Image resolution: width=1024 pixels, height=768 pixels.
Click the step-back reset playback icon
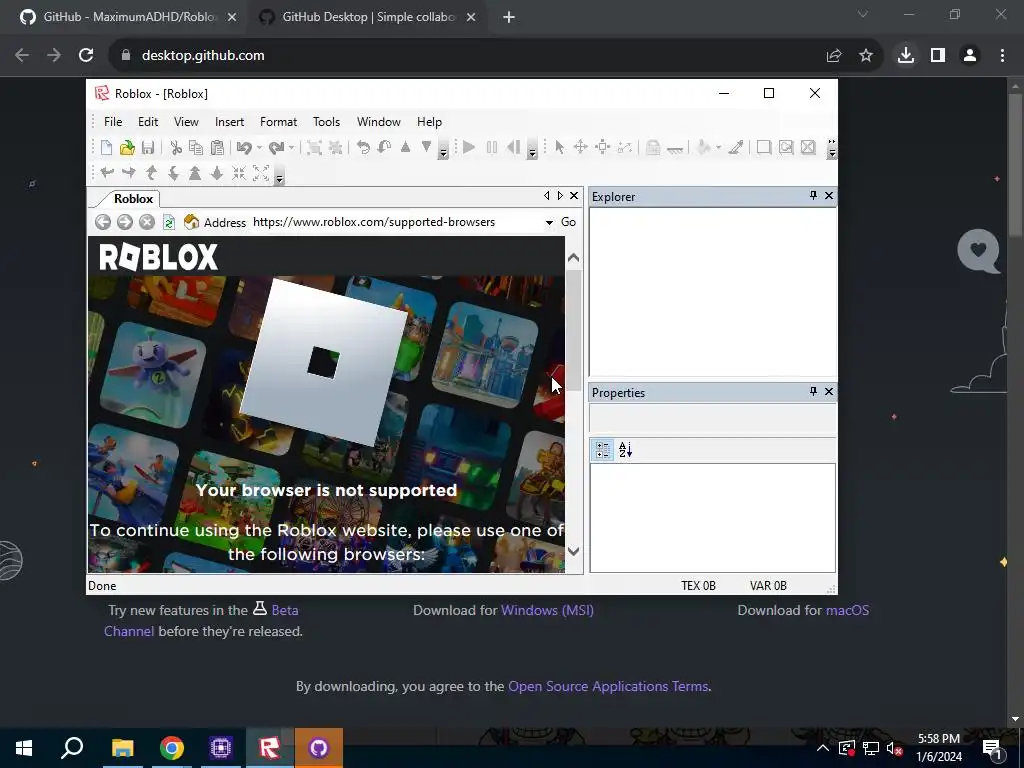[x=513, y=148]
